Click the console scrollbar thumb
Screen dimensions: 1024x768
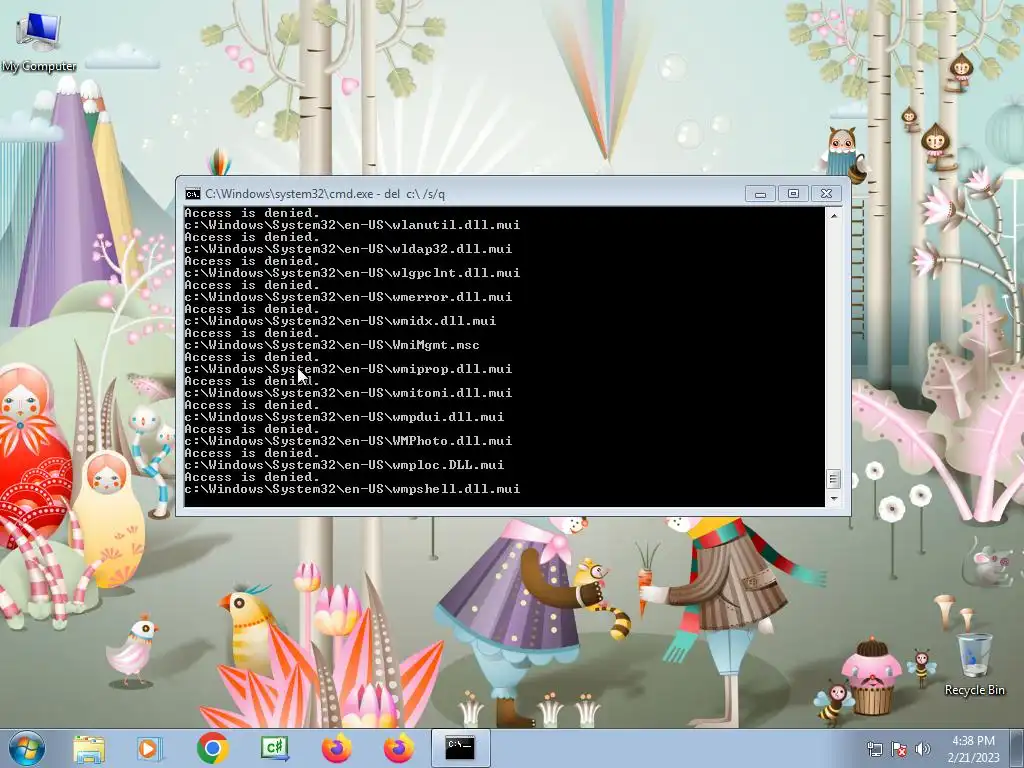pos(833,479)
